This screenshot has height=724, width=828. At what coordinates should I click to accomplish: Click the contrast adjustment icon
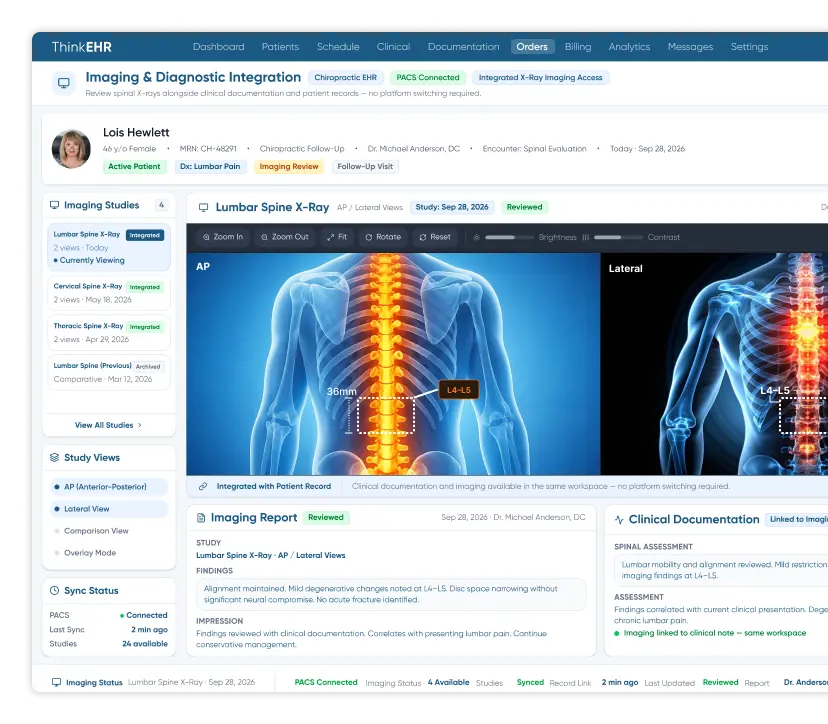click(x=586, y=237)
